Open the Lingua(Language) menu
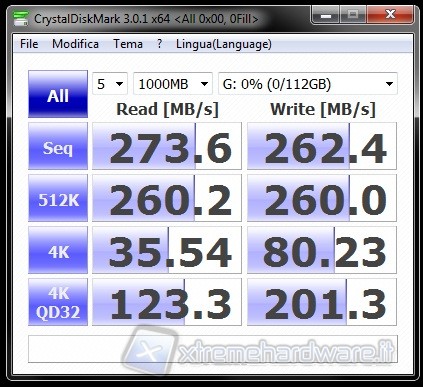The width and height of the screenshot is (423, 387). pyautogui.click(x=224, y=44)
